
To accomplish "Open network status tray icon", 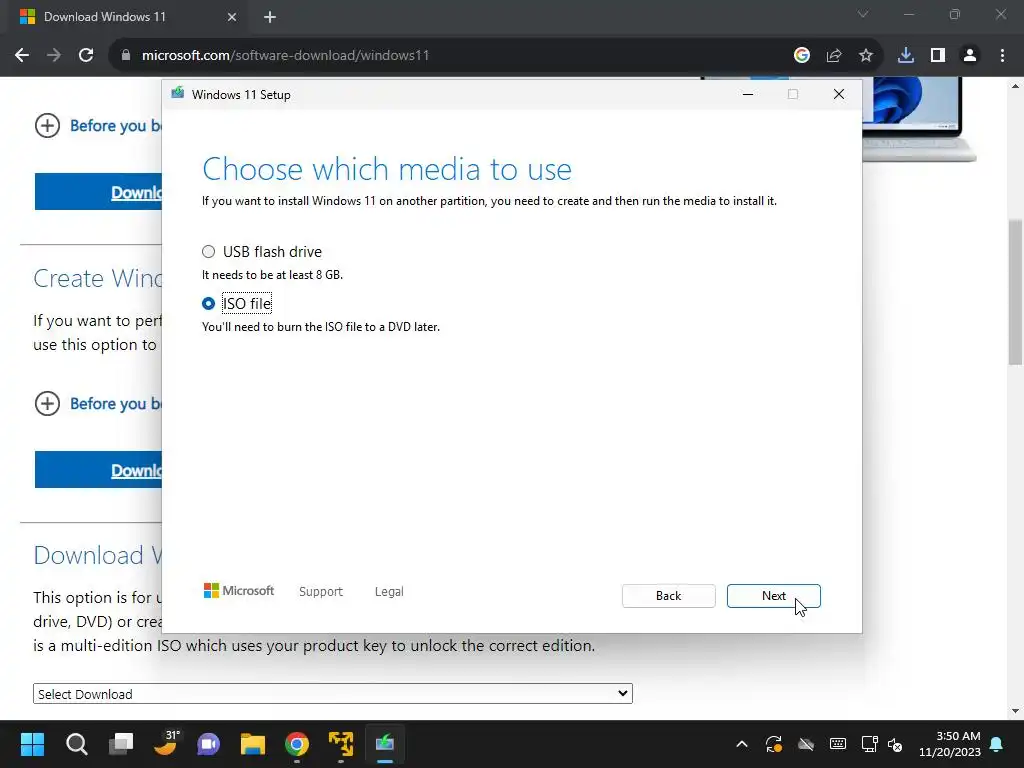I will (x=869, y=744).
